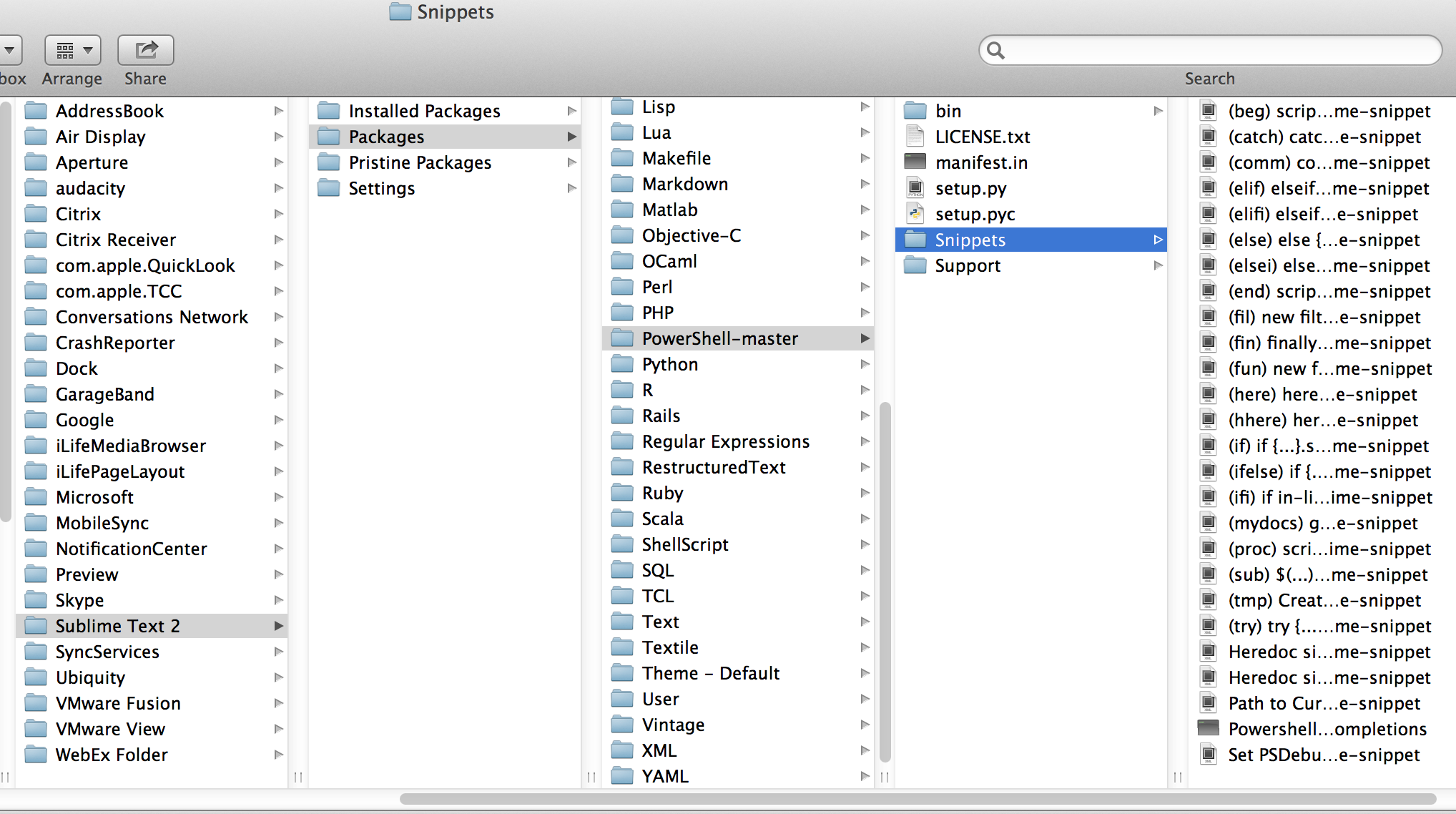The width and height of the screenshot is (1456, 814).
Task: Click the Snippets folder icon
Action: (915, 240)
